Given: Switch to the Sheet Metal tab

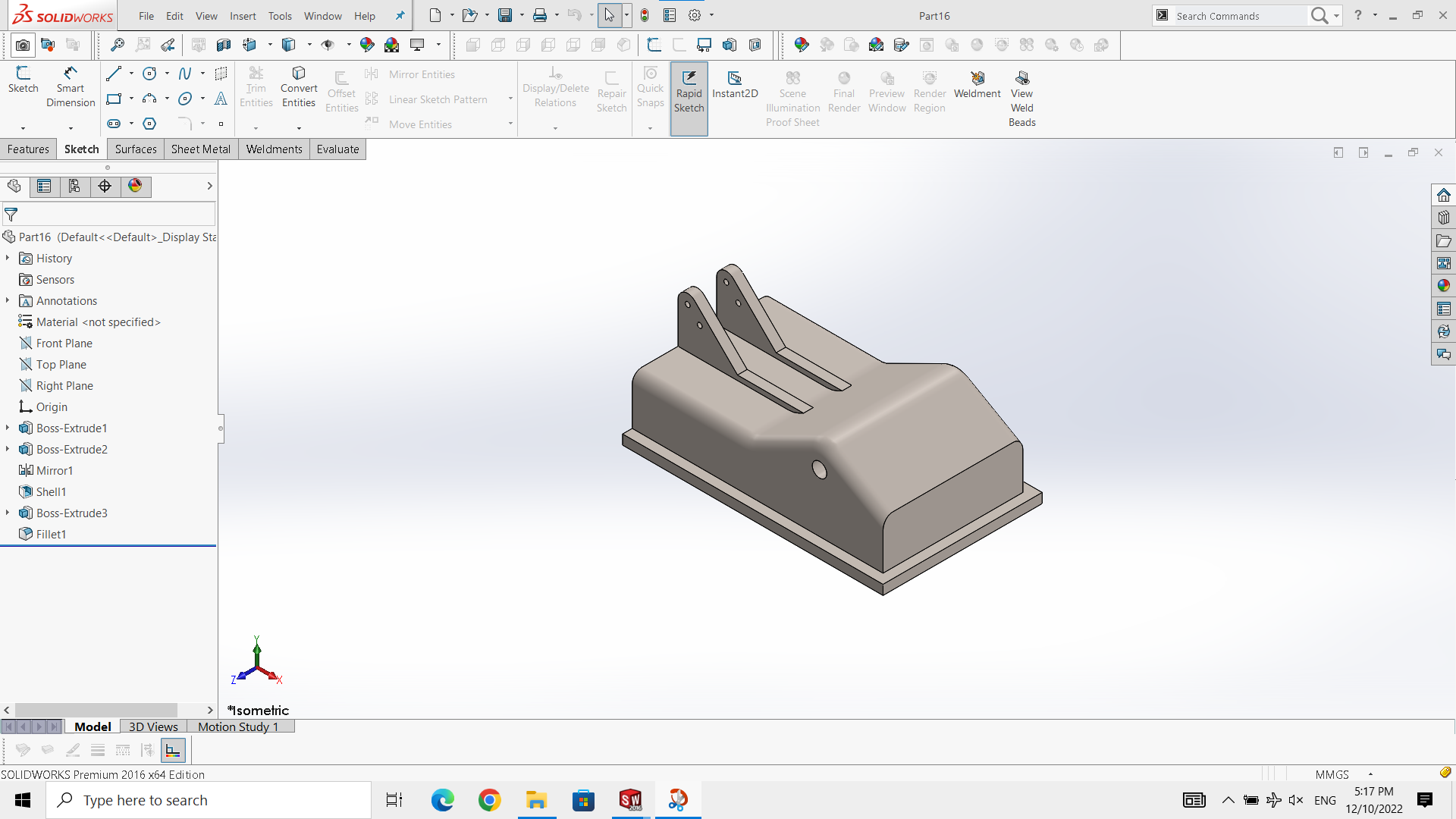Looking at the screenshot, I should pos(201,149).
